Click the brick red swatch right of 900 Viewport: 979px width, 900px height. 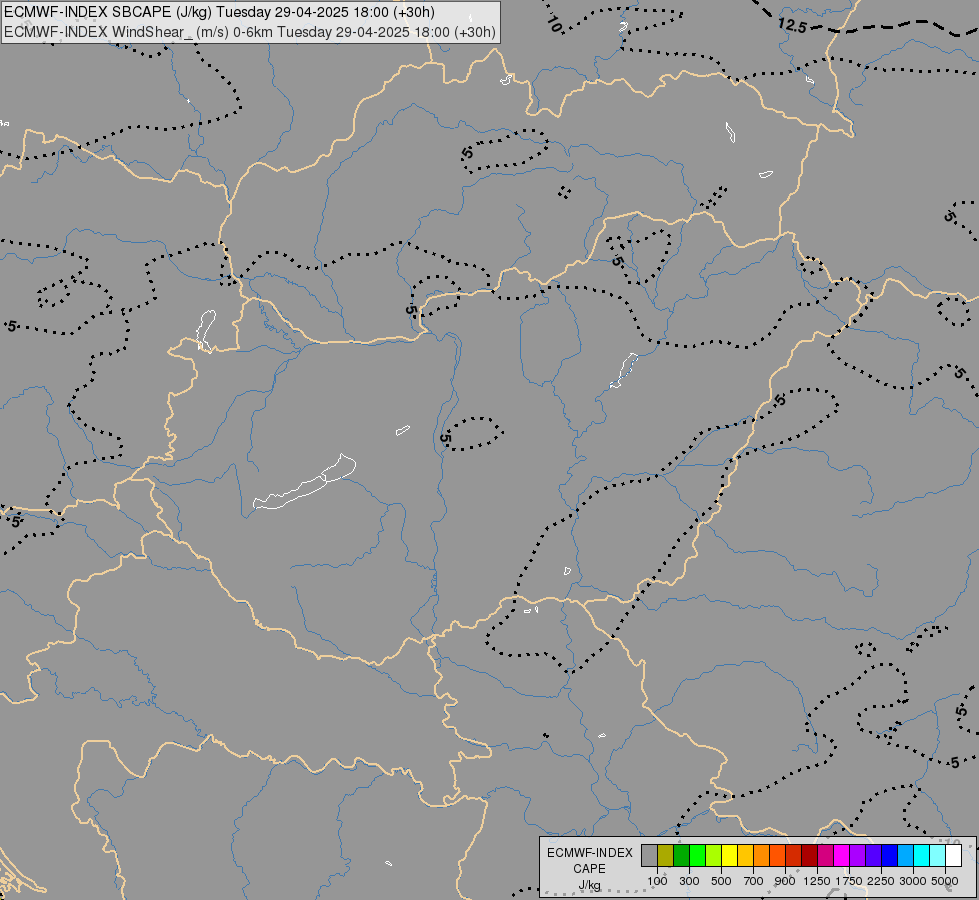point(794,856)
